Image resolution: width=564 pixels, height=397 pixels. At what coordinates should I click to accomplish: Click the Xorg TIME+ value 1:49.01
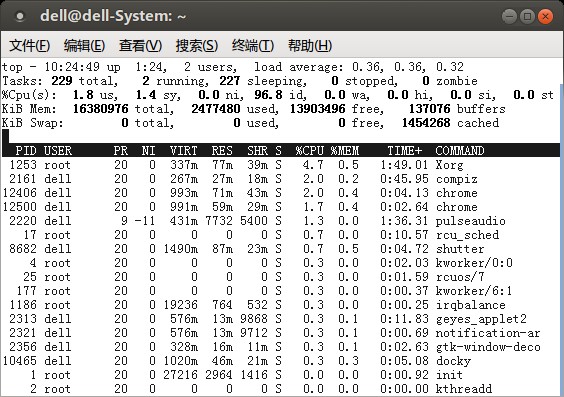[404, 165]
